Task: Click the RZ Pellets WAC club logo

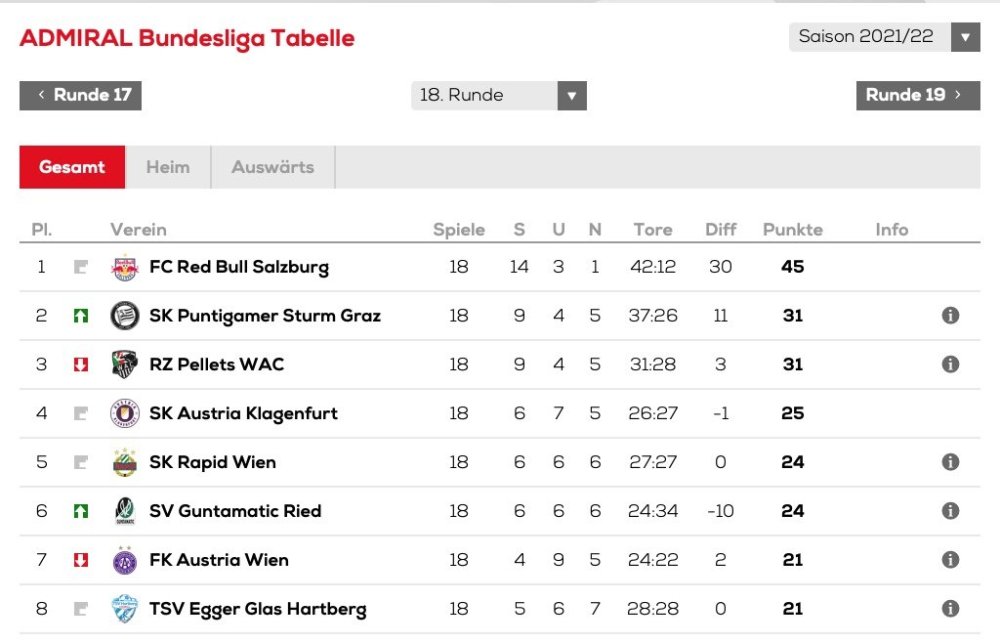Action: pos(124,364)
